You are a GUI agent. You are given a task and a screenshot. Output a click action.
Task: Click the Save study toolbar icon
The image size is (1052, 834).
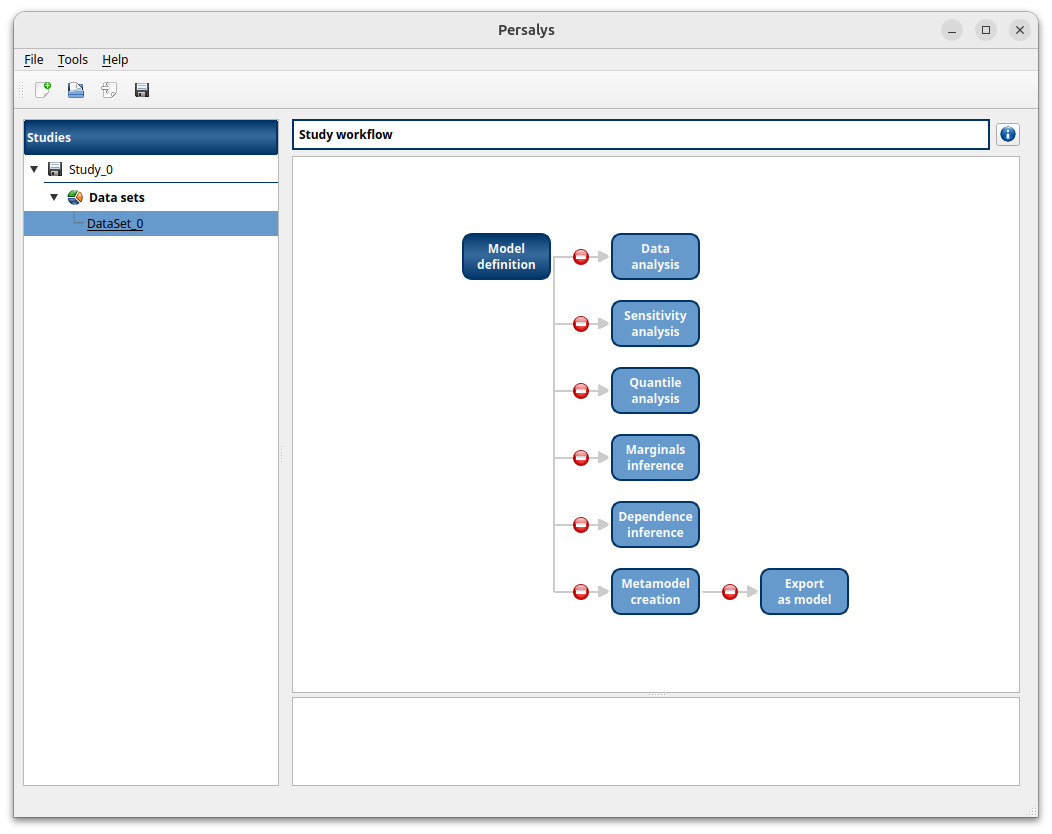point(142,90)
